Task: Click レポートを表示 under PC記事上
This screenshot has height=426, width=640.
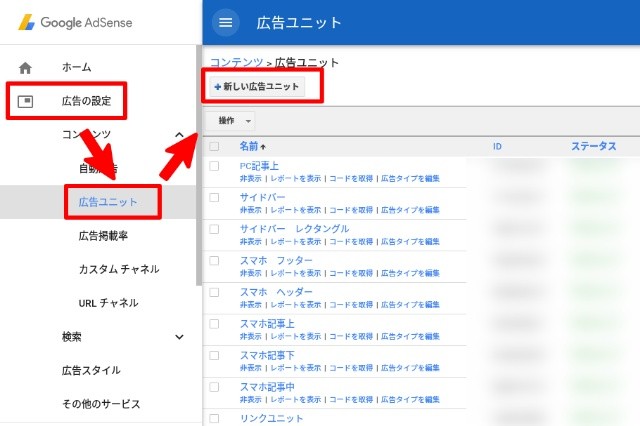Action: (x=296, y=178)
